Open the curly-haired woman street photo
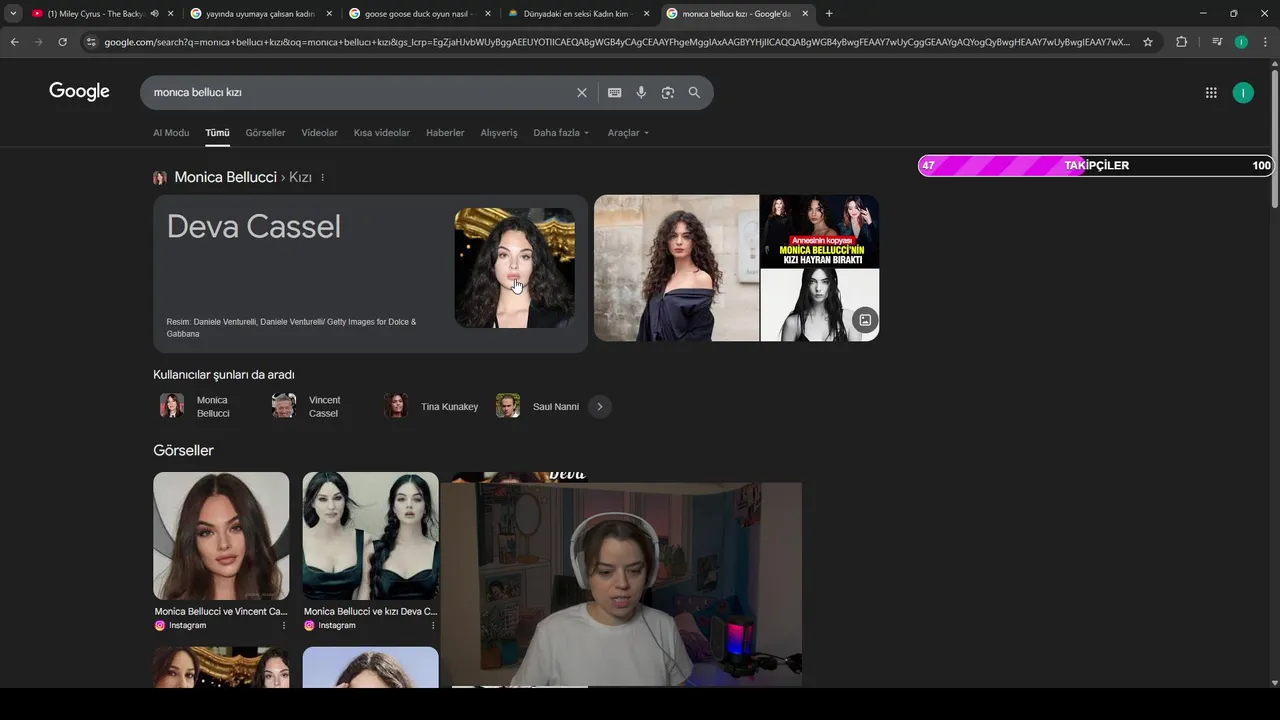This screenshot has width=1280, height=720. tap(676, 268)
